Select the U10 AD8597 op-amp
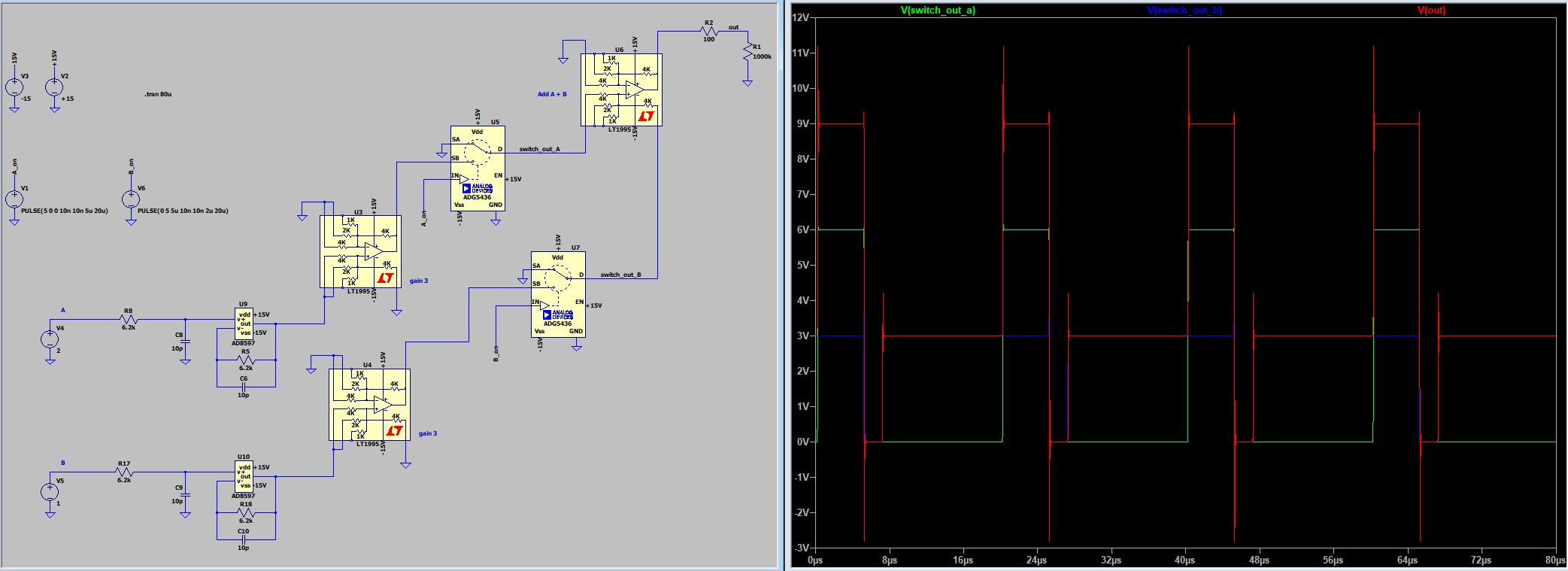1568x571 pixels. tap(244, 477)
